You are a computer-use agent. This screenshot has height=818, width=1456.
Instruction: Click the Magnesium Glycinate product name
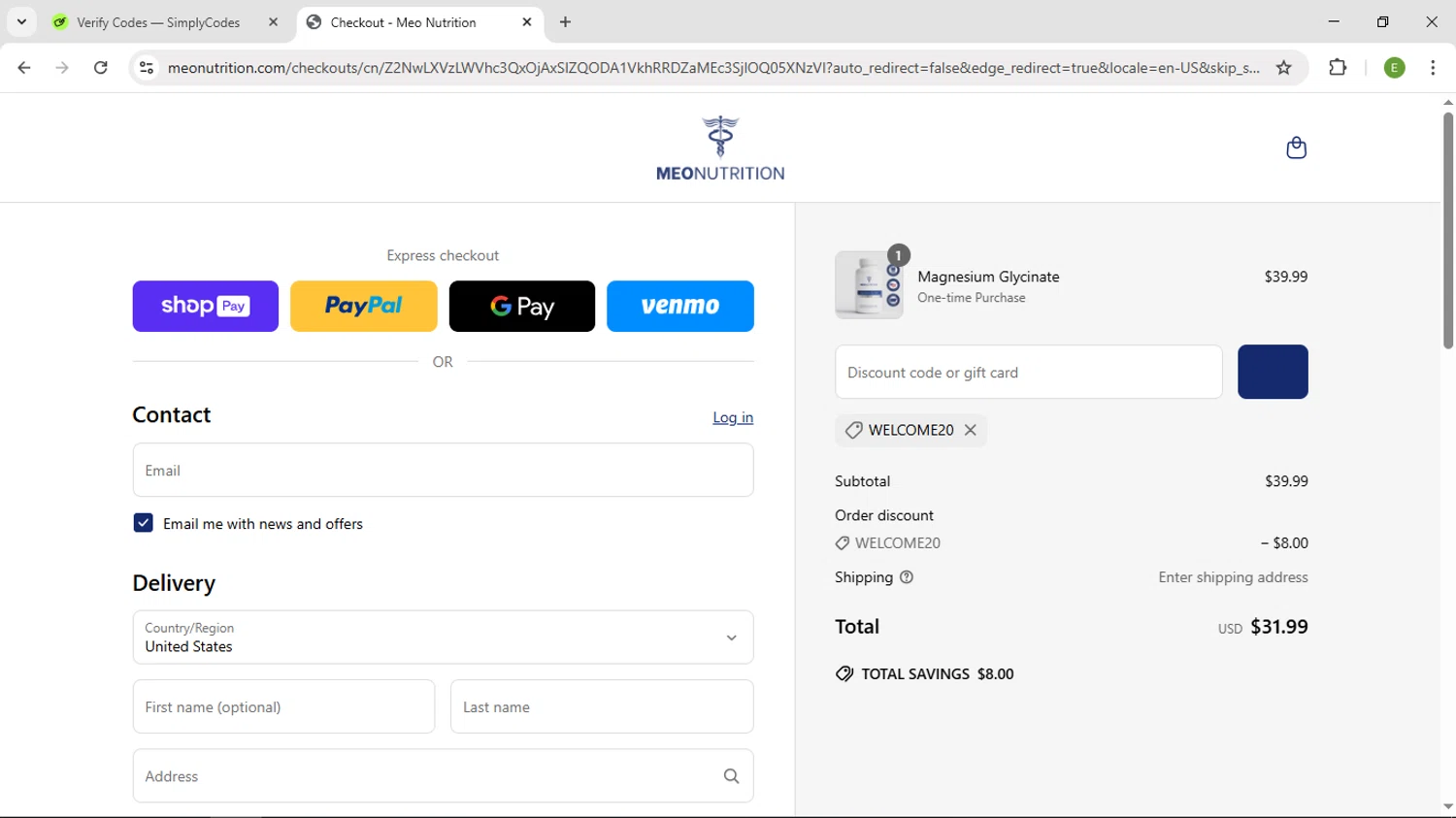pos(988,277)
